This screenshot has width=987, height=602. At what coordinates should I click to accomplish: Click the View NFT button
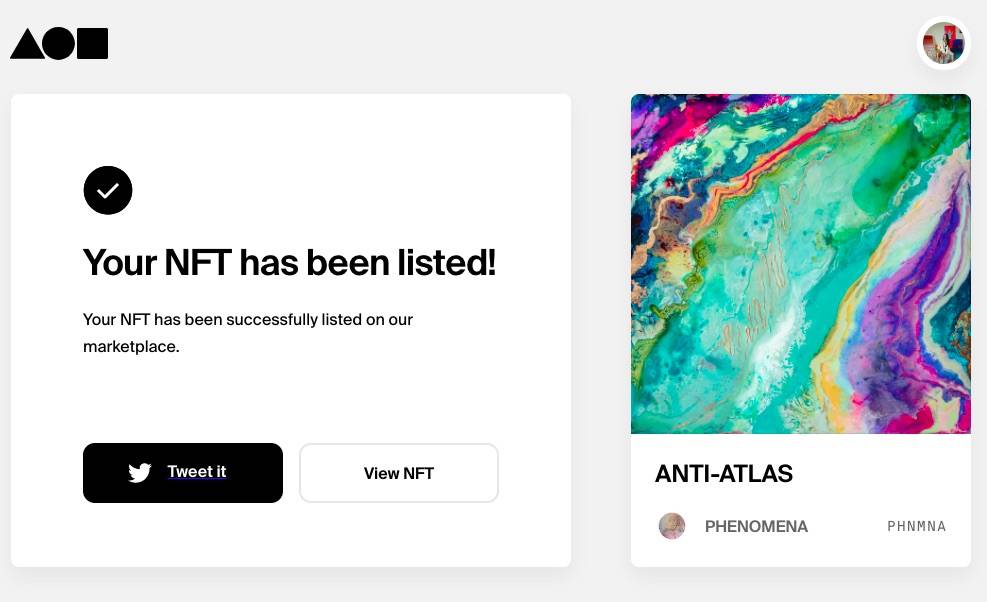pos(399,473)
